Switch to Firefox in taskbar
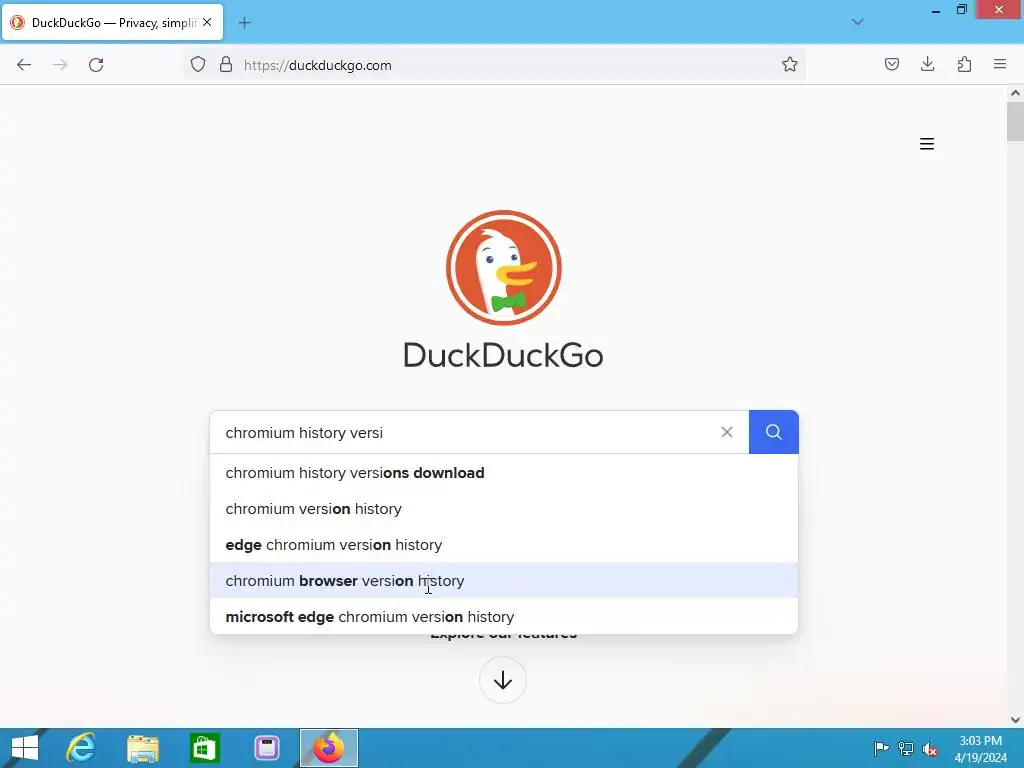 coord(328,748)
